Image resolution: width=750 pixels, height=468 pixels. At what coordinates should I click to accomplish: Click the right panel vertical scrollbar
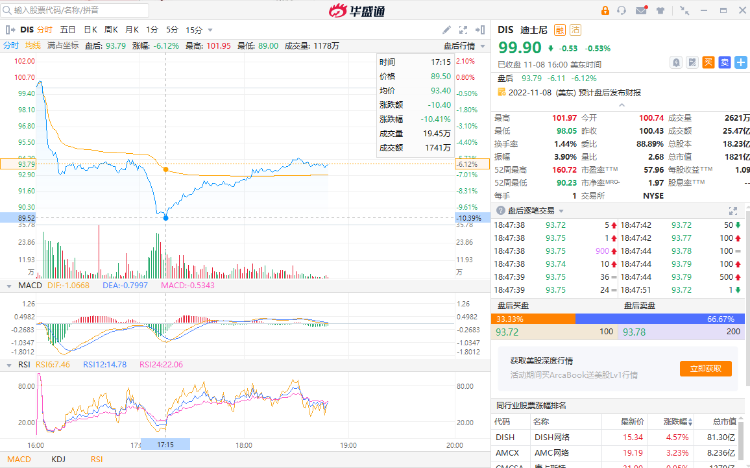(x=747, y=301)
